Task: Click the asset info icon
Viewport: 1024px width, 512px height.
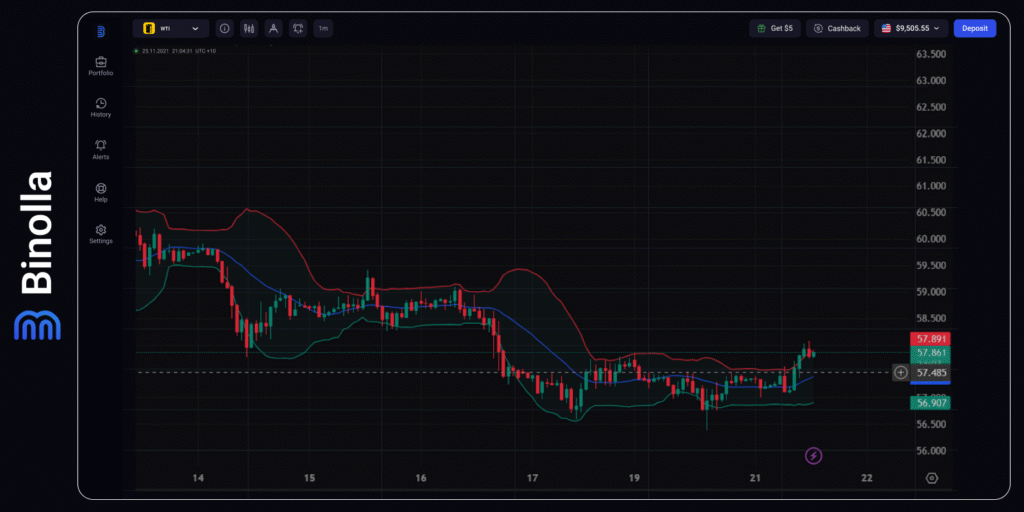Action: click(224, 29)
